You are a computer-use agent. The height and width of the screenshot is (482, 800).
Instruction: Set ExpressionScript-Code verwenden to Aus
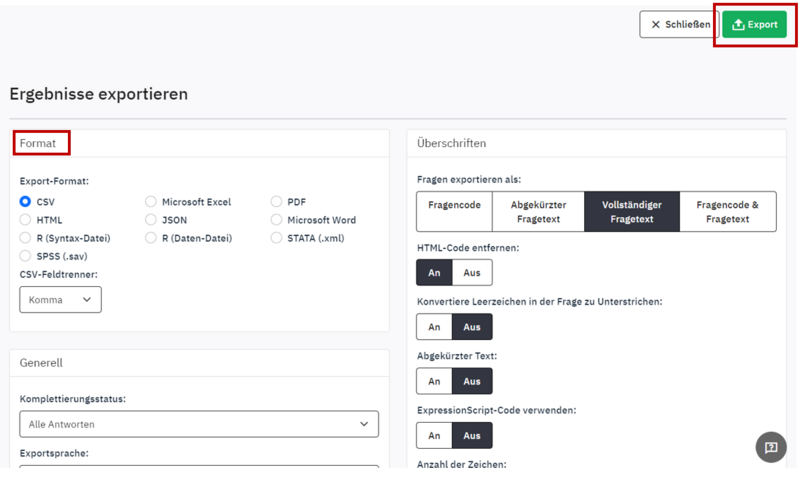(472, 436)
